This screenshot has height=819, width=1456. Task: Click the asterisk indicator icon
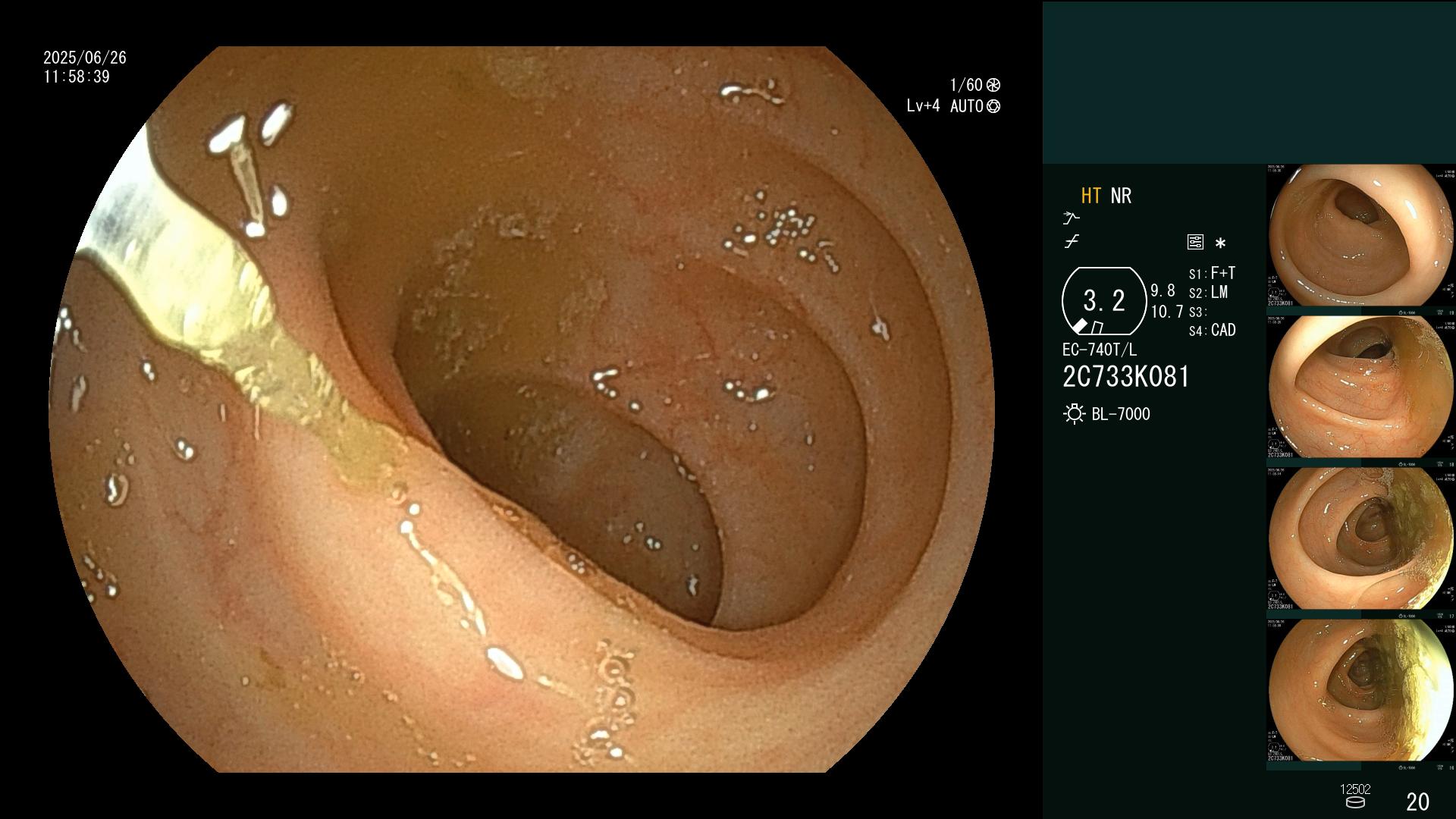click(1220, 243)
